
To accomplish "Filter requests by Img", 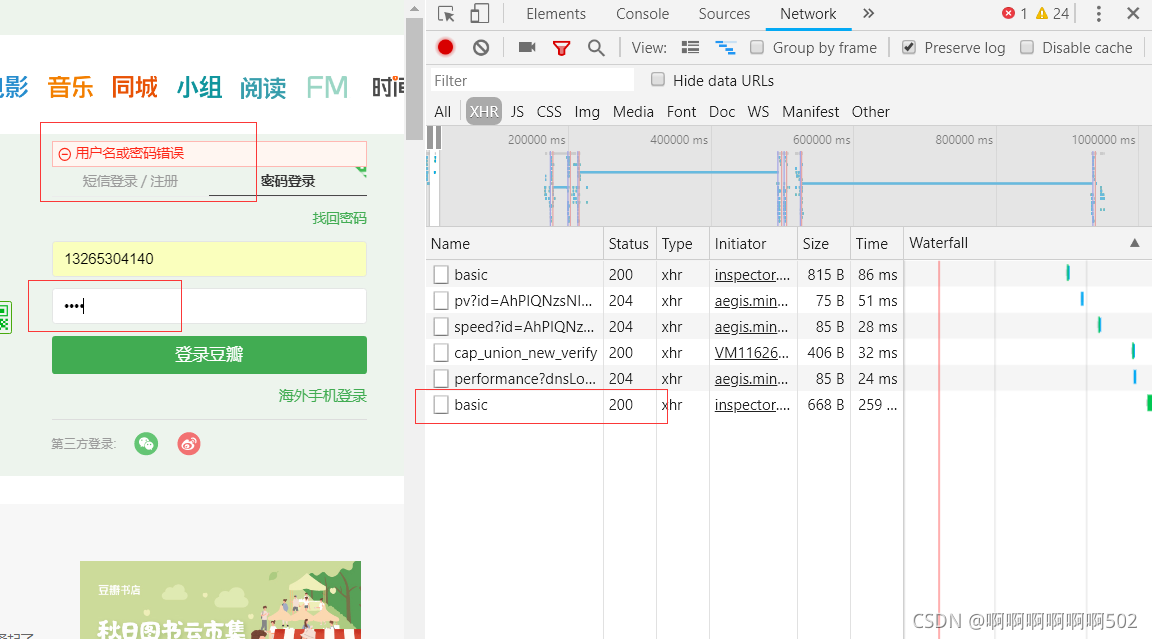I will pyautogui.click(x=587, y=112).
